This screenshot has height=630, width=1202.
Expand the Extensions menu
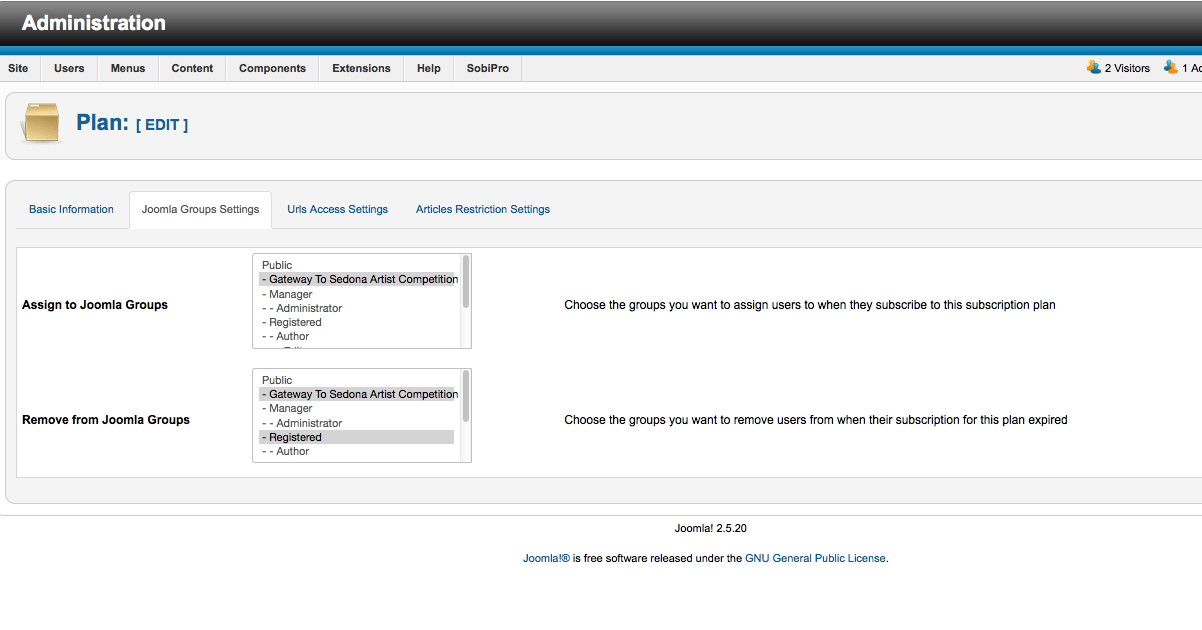[361, 68]
